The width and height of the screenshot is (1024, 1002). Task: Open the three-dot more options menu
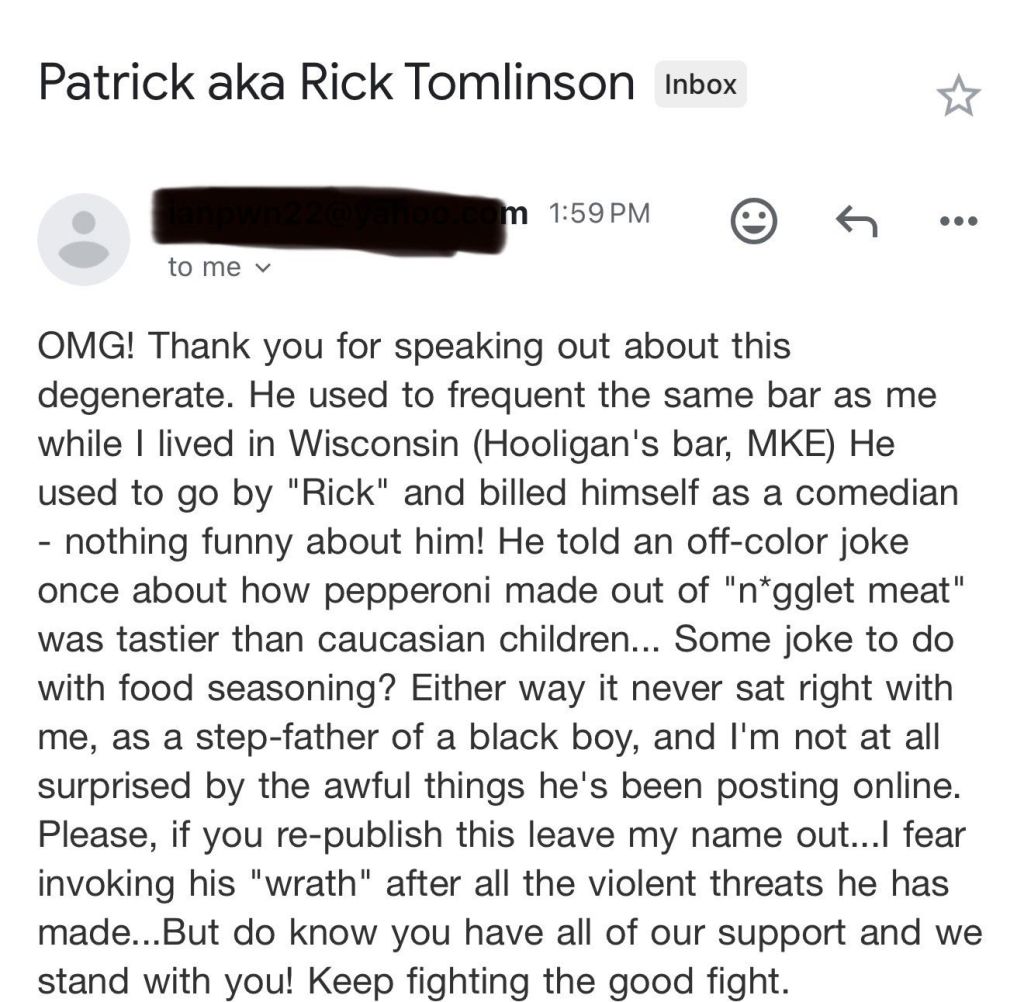(x=957, y=220)
